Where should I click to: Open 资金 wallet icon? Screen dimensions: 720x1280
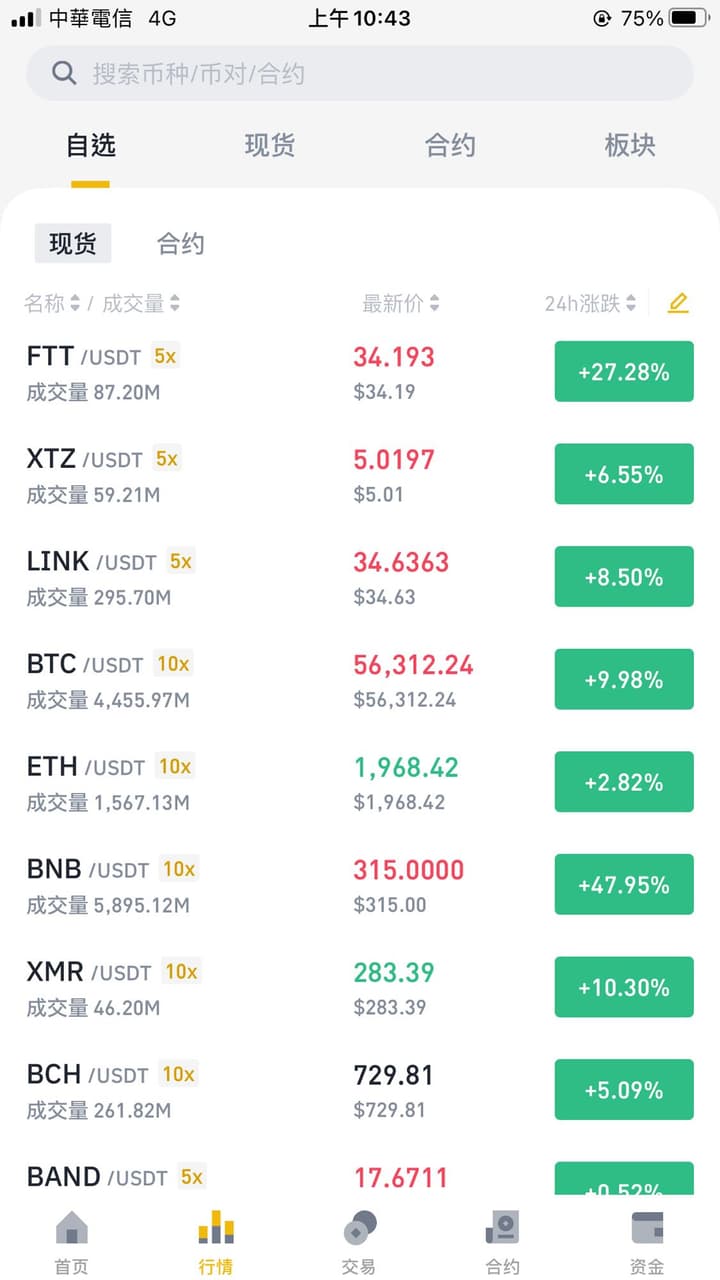pyautogui.click(x=647, y=1228)
